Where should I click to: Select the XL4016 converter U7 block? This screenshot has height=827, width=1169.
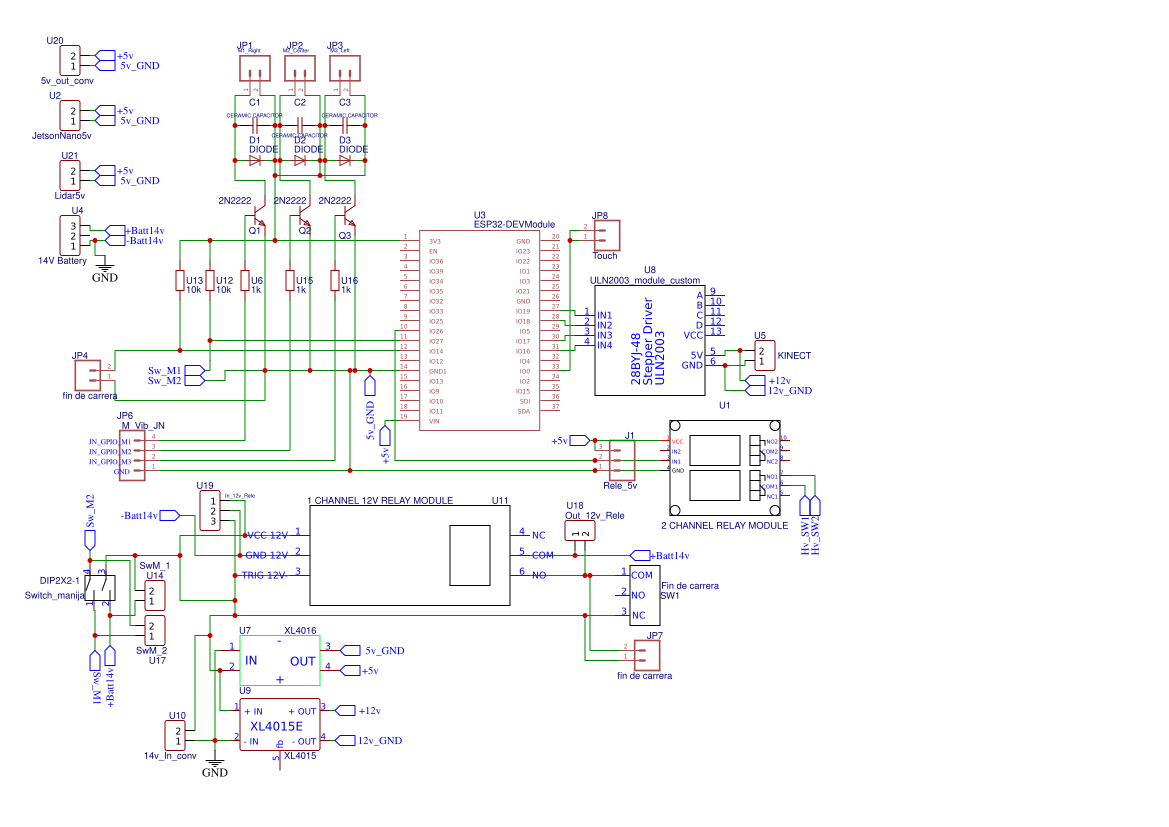[x=279, y=660]
